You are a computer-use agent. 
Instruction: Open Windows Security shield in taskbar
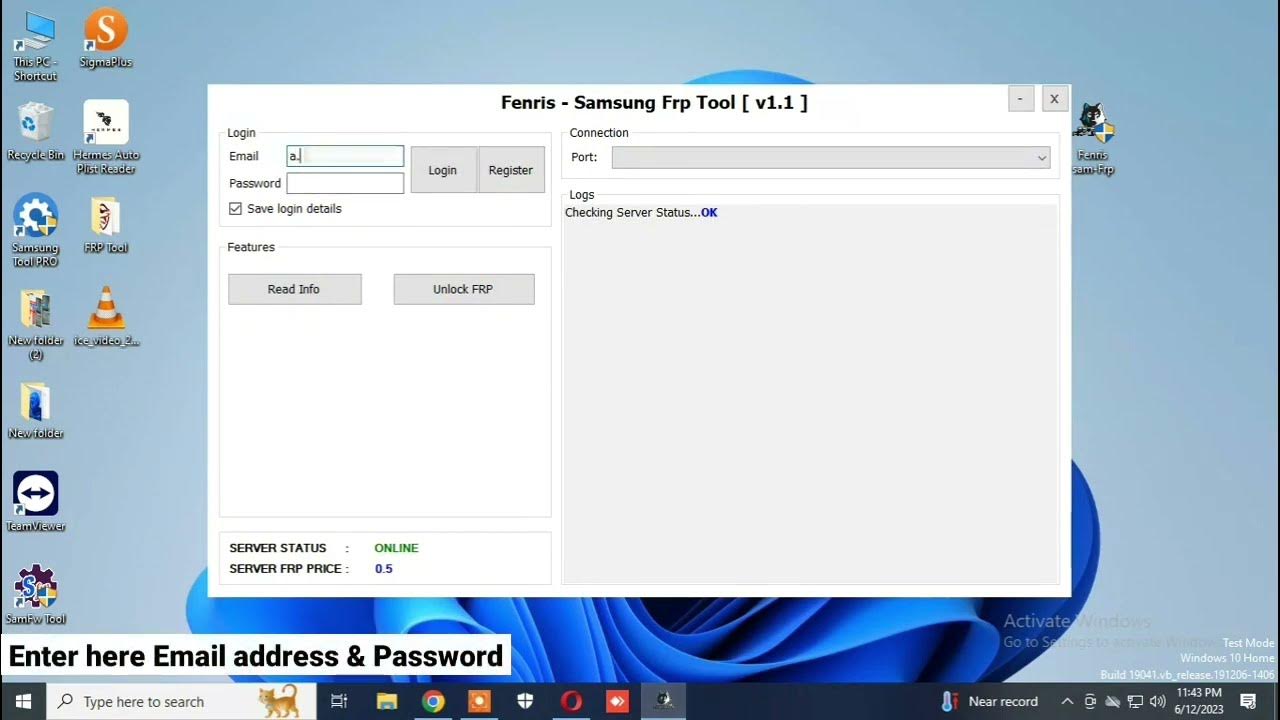pyautogui.click(x=525, y=701)
